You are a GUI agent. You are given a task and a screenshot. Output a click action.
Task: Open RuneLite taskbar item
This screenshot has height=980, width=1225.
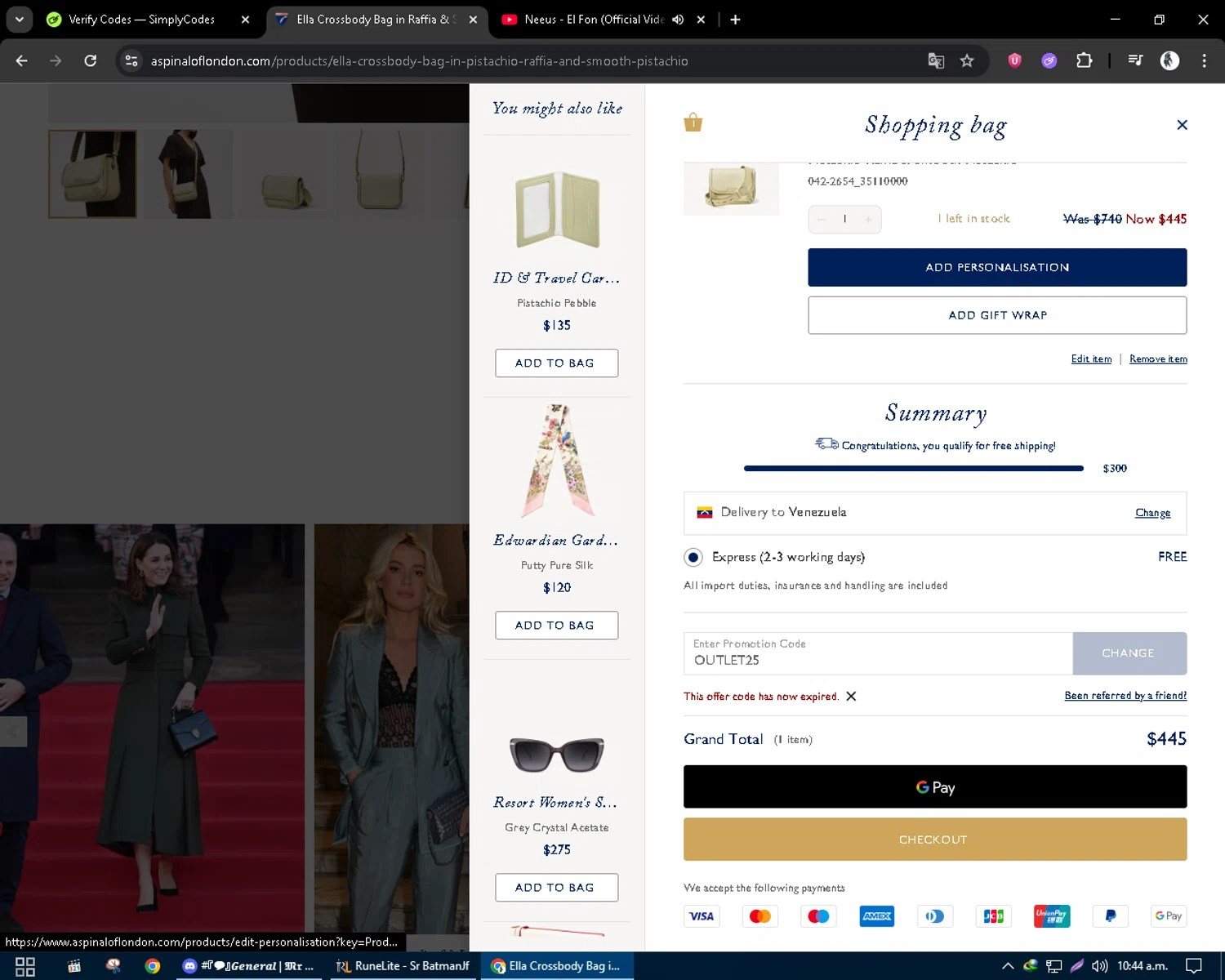click(403, 966)
